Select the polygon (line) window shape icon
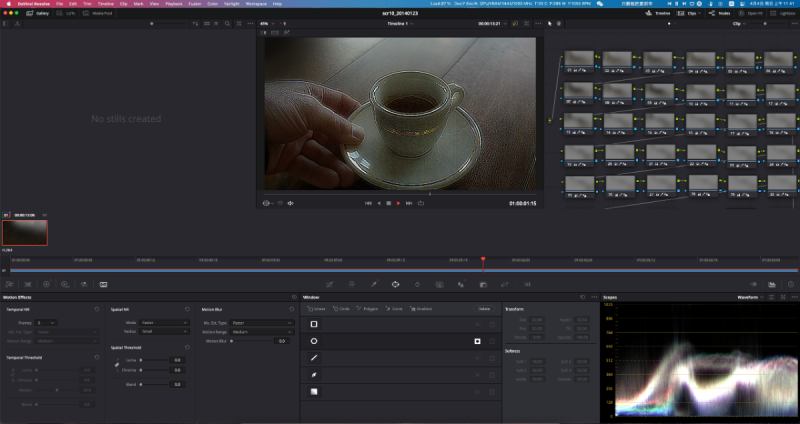The image size is (800, 424). [x=314, y=358]
